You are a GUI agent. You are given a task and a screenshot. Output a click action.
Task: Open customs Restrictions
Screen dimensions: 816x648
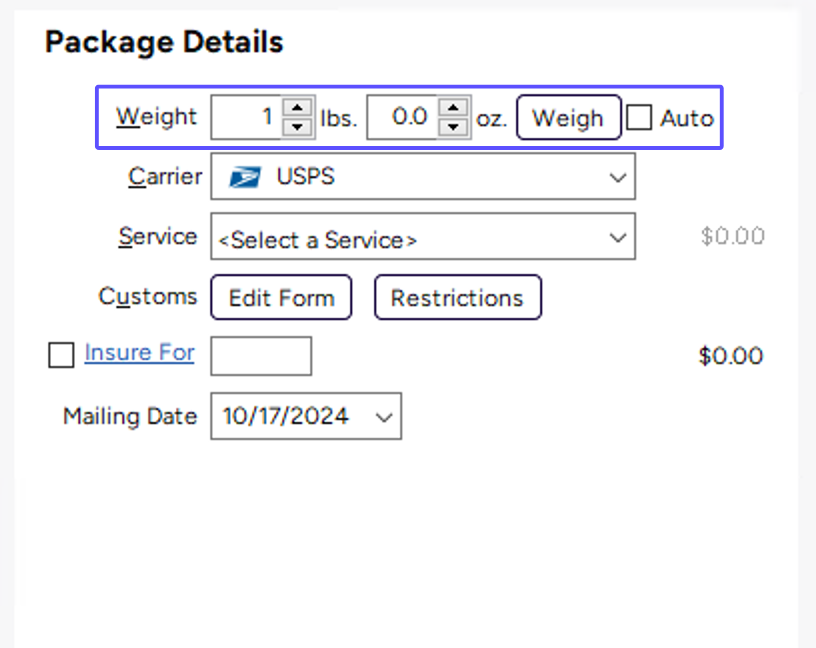458,298
